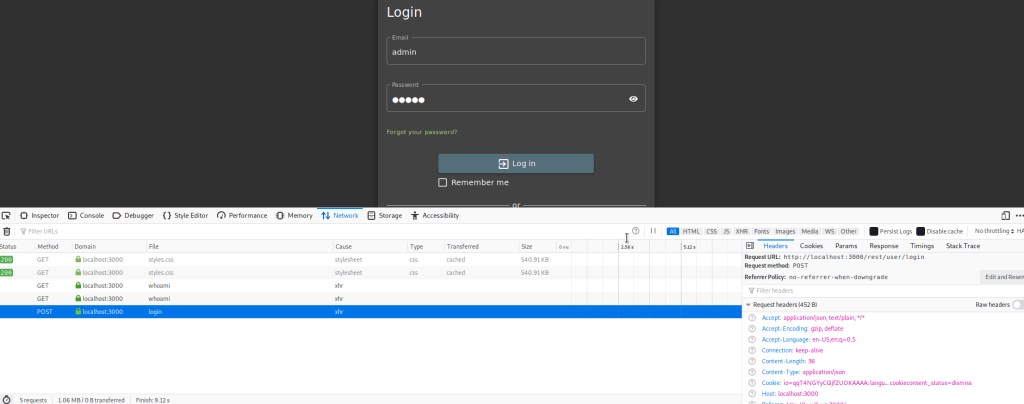The width and height of the screenshot is (1024, 404).
Task: Toggle the Raw headers switch
Action: pos(1017,304)
